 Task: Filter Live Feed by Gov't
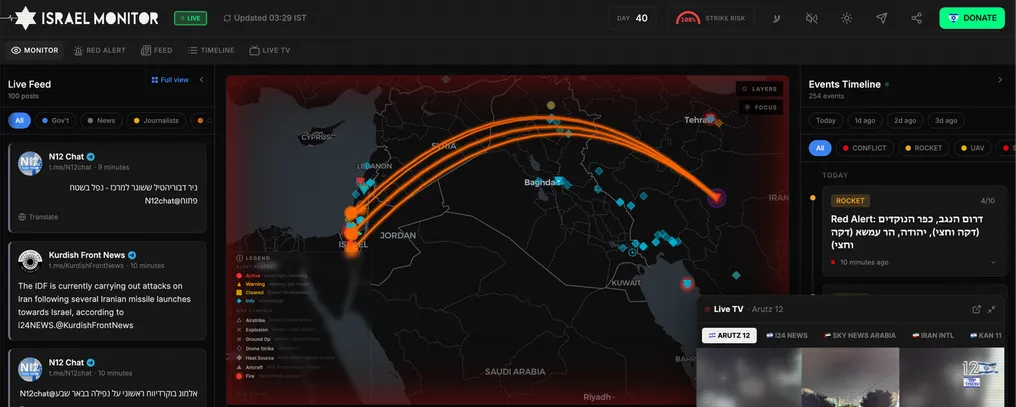pos(56,121)
